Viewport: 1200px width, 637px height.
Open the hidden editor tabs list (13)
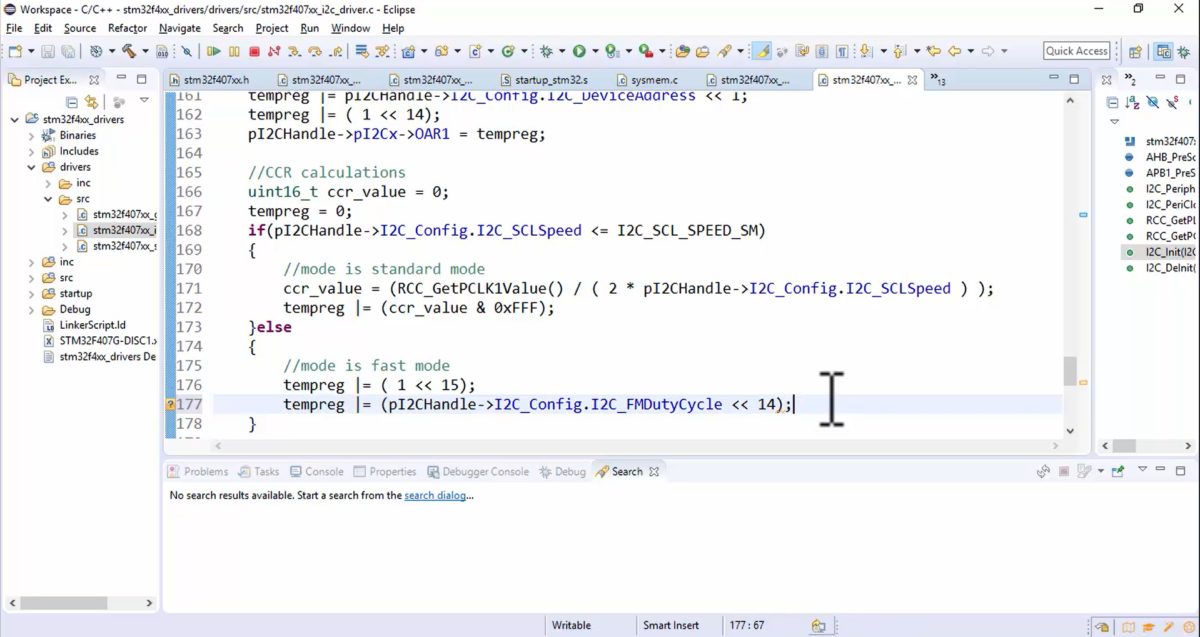[x=937, y=79]
